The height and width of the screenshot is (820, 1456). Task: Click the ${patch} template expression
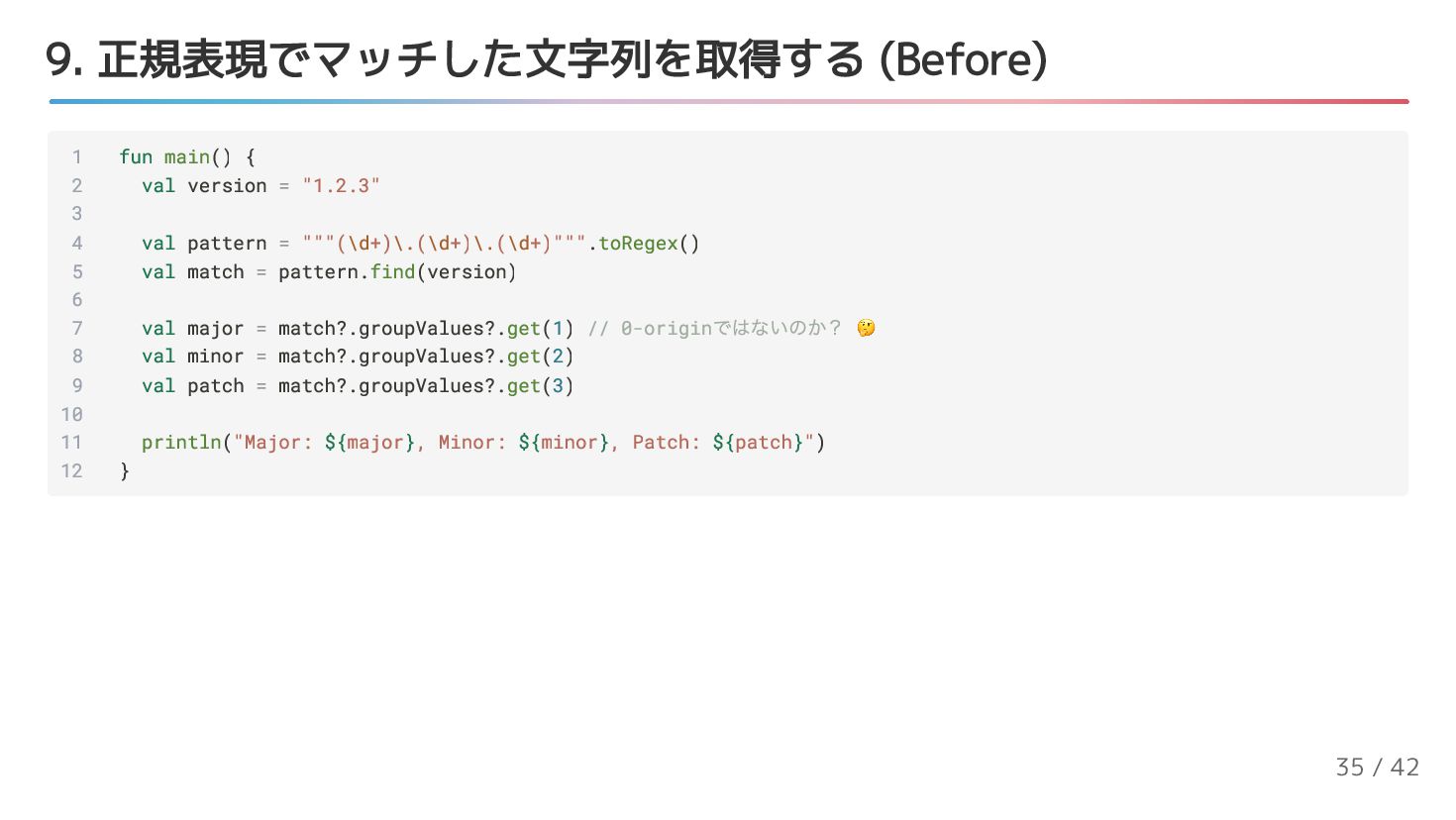758,442
